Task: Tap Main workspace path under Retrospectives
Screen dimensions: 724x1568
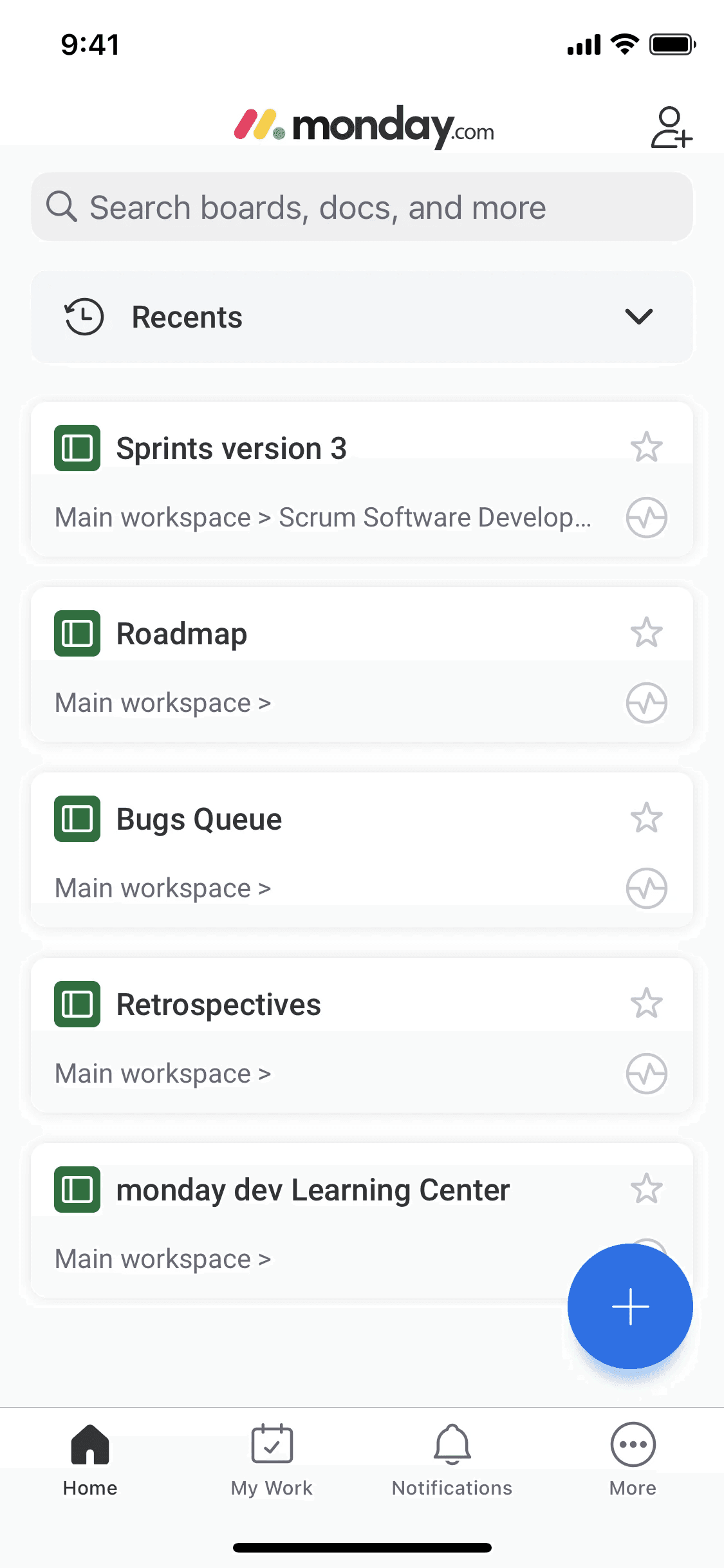Action: tap(163, 1074)
